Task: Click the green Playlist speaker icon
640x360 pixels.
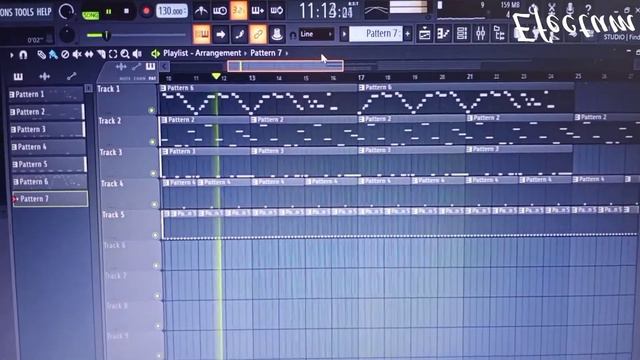Action: click(155, 53)
